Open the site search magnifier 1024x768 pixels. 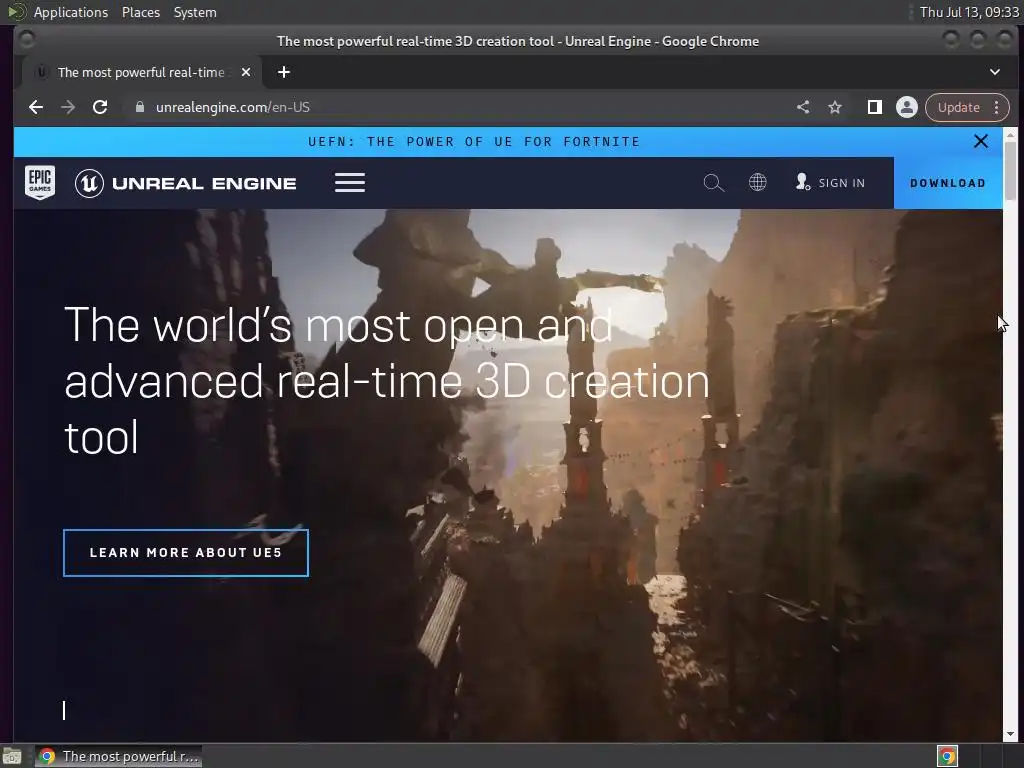pos(714,183)
